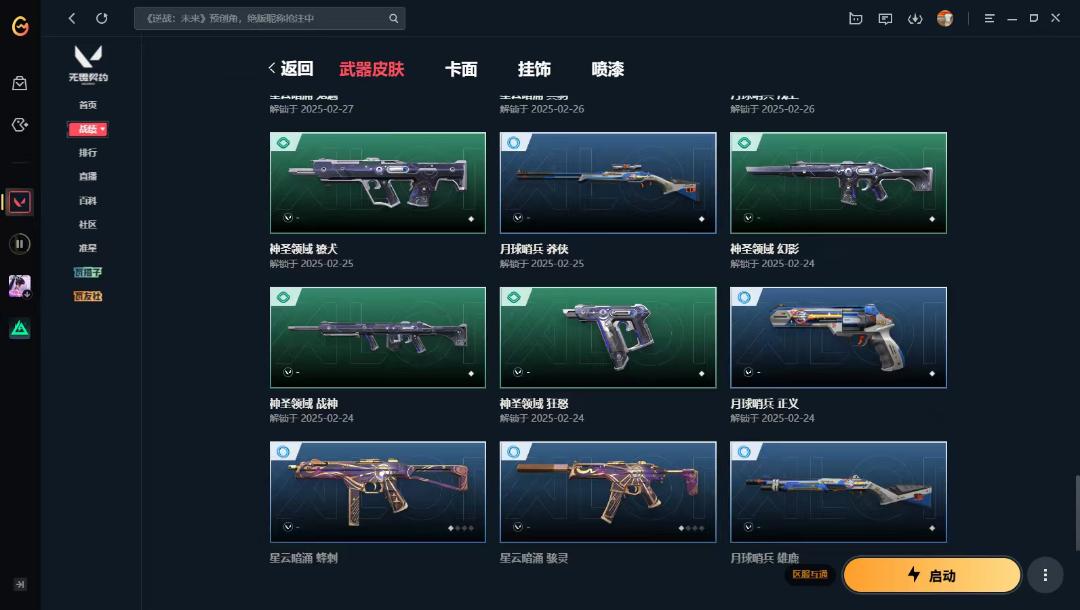Select the Valorant game icon in left rail
1080x610 pixels.
pos(19,202)
